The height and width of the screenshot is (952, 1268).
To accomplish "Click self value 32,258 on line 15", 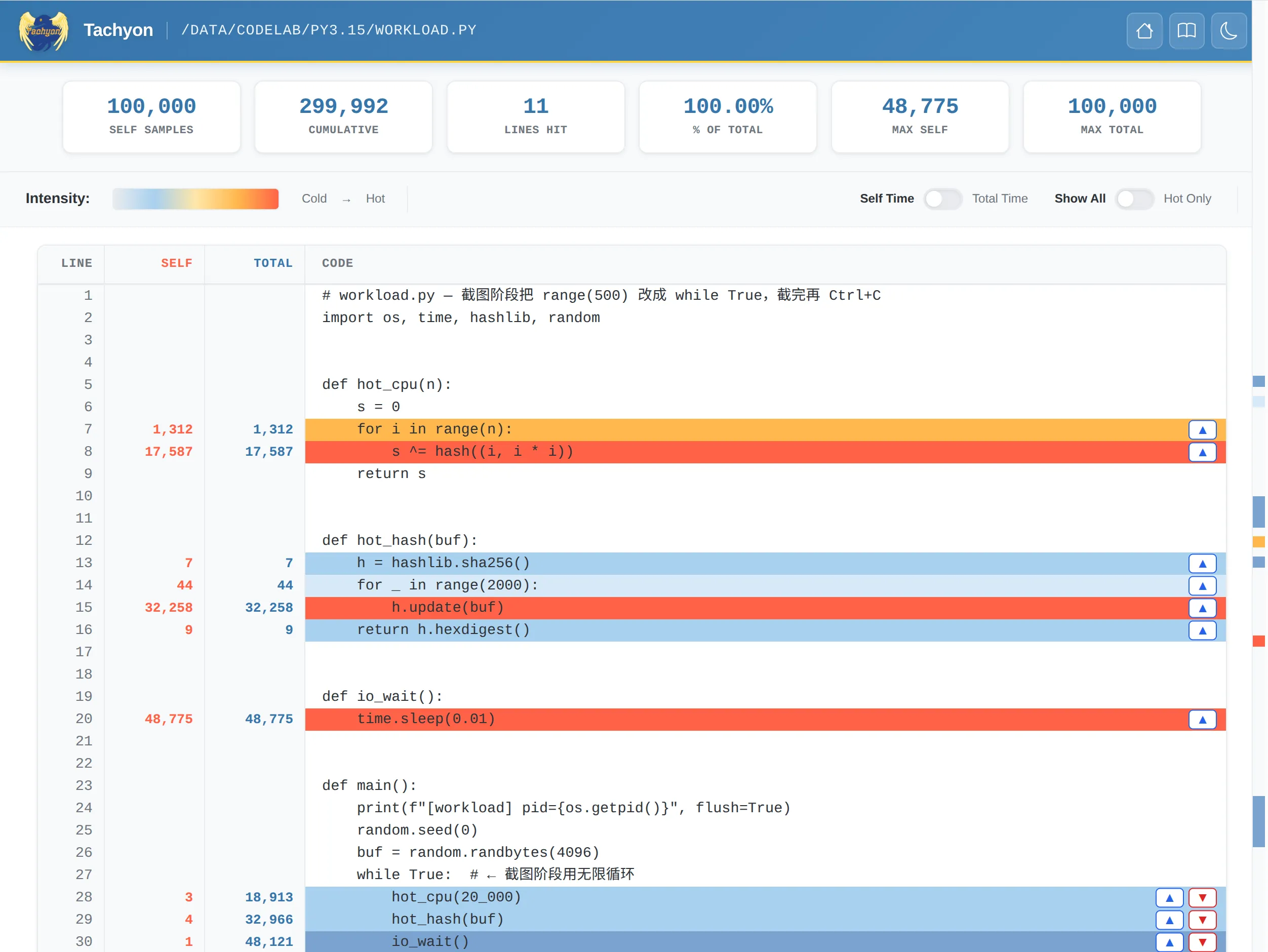I will pyautogui.click(x=169, y=608).
